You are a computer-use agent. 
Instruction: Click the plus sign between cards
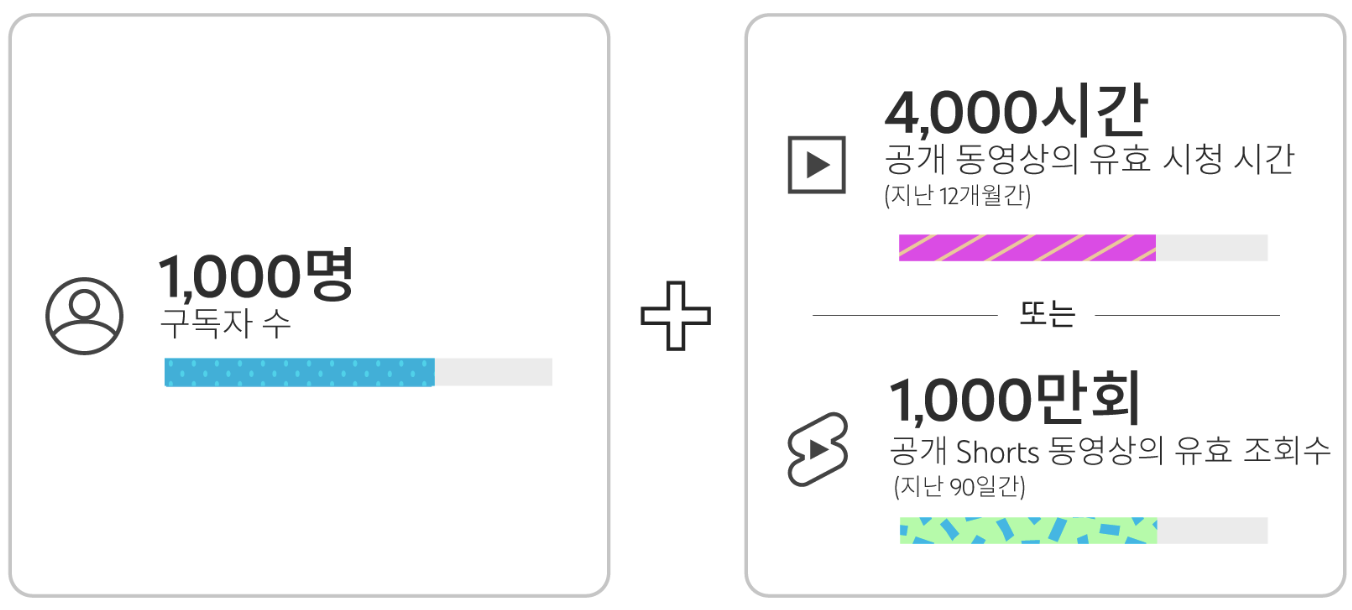(676, 315)
